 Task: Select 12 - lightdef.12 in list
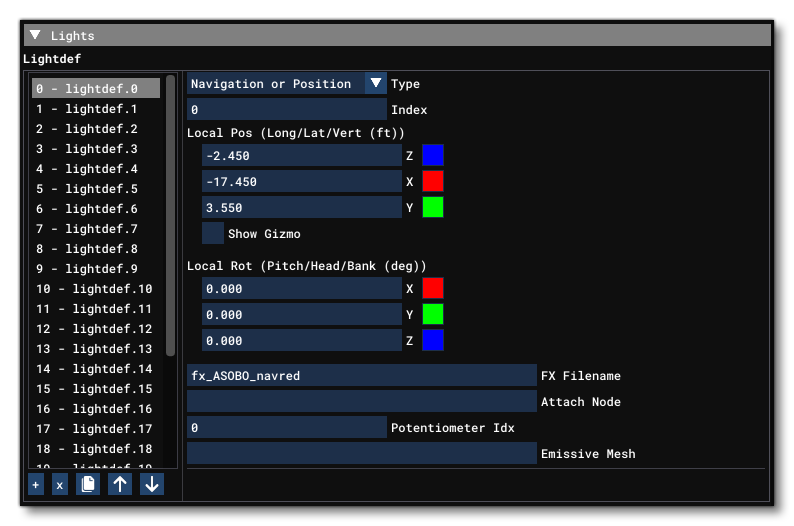click(96, 329)
